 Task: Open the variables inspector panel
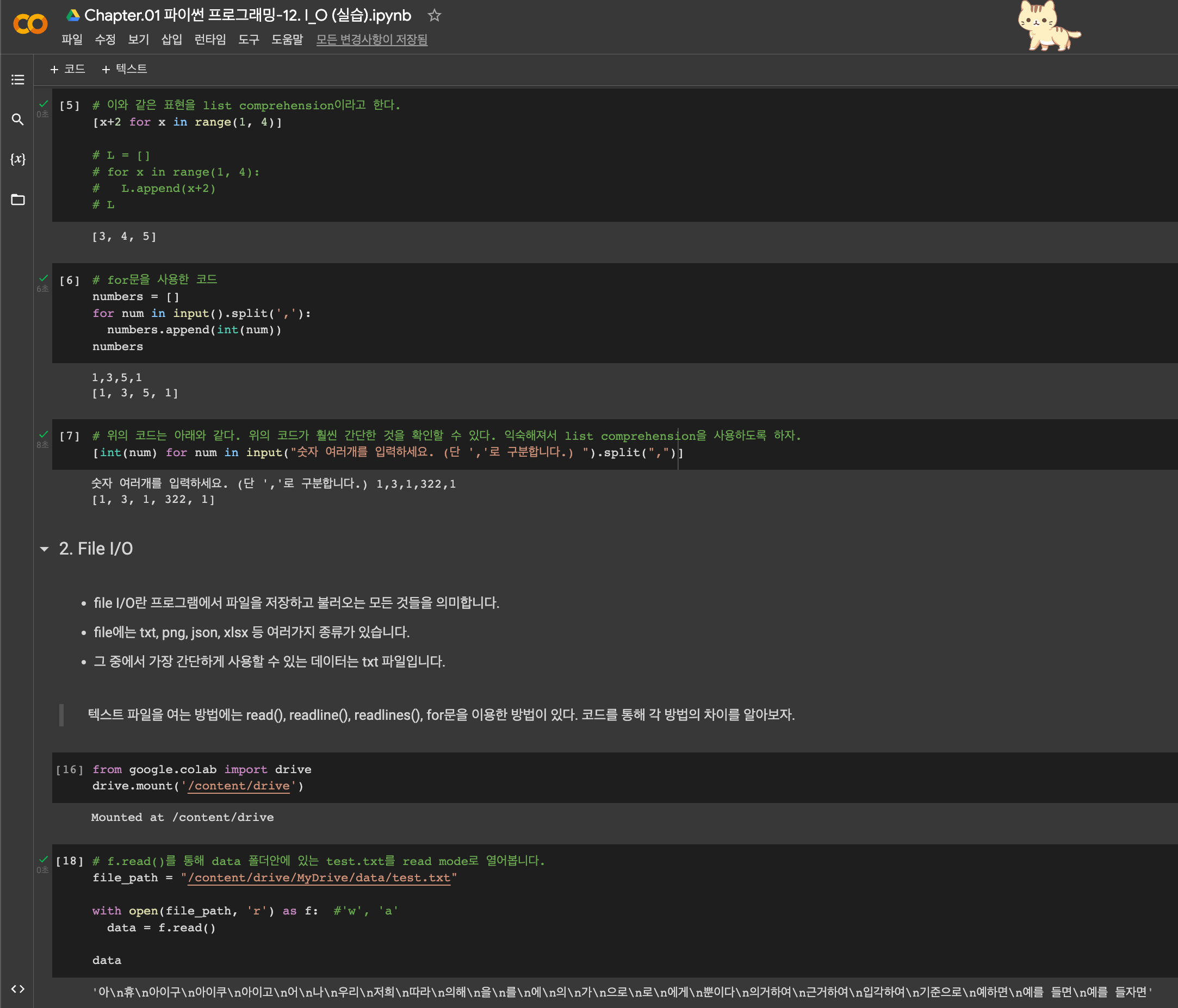pyautogui.click(x=17, y=159)
